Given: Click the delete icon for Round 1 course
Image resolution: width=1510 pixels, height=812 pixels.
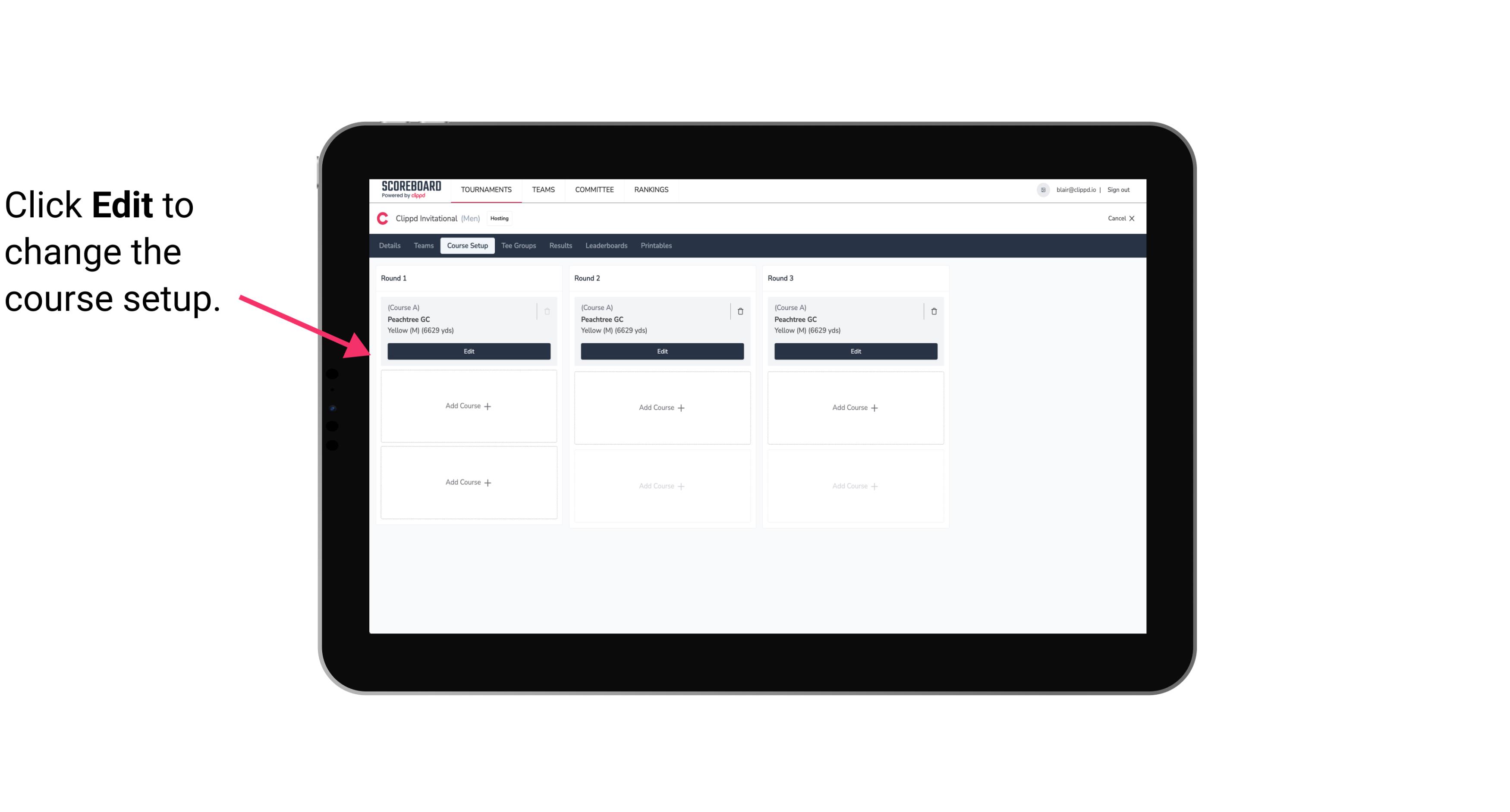Looking at the screenshot, I should [x=548, y=311].
